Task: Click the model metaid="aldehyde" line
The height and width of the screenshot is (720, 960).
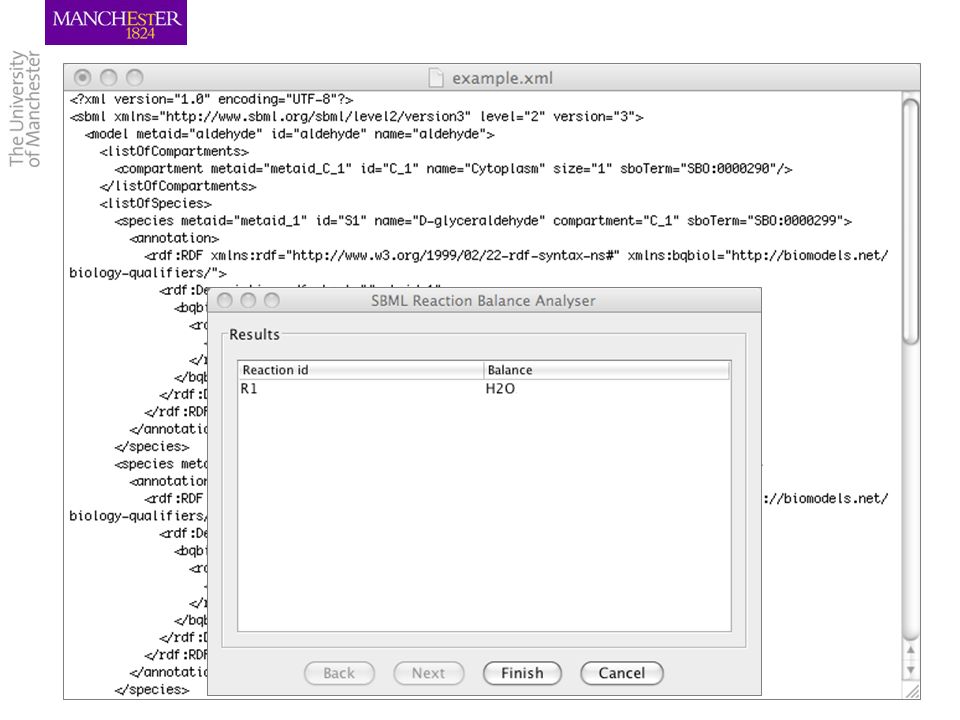Action: pyautogui.click(x=289, y=134)
